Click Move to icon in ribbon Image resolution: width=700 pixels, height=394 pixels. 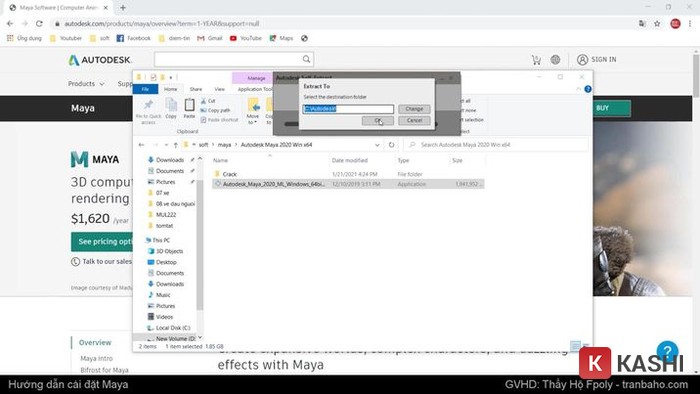coord(253,111)
